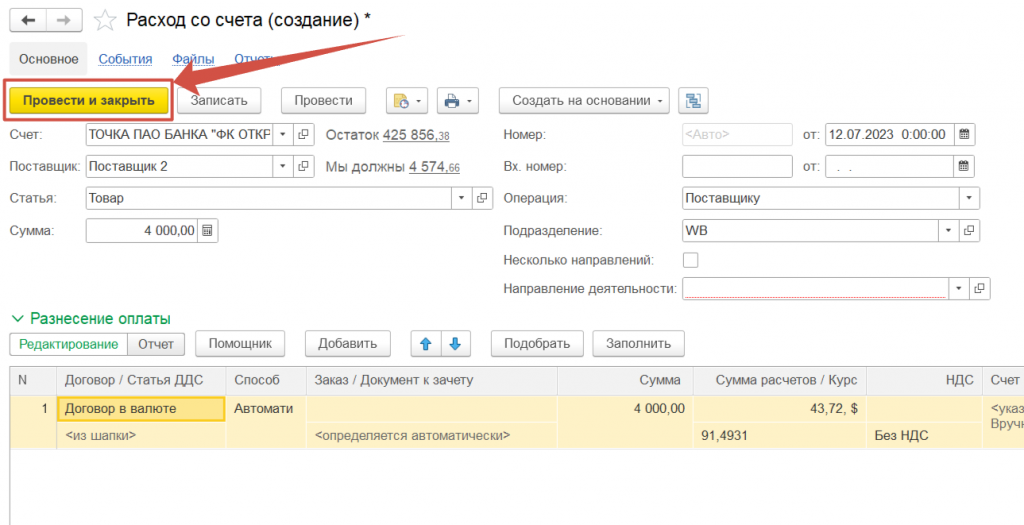This screenshot has height=525, width=1024.
Task: Click the document structure icon after Создать на основании
Action: [693, 100]
